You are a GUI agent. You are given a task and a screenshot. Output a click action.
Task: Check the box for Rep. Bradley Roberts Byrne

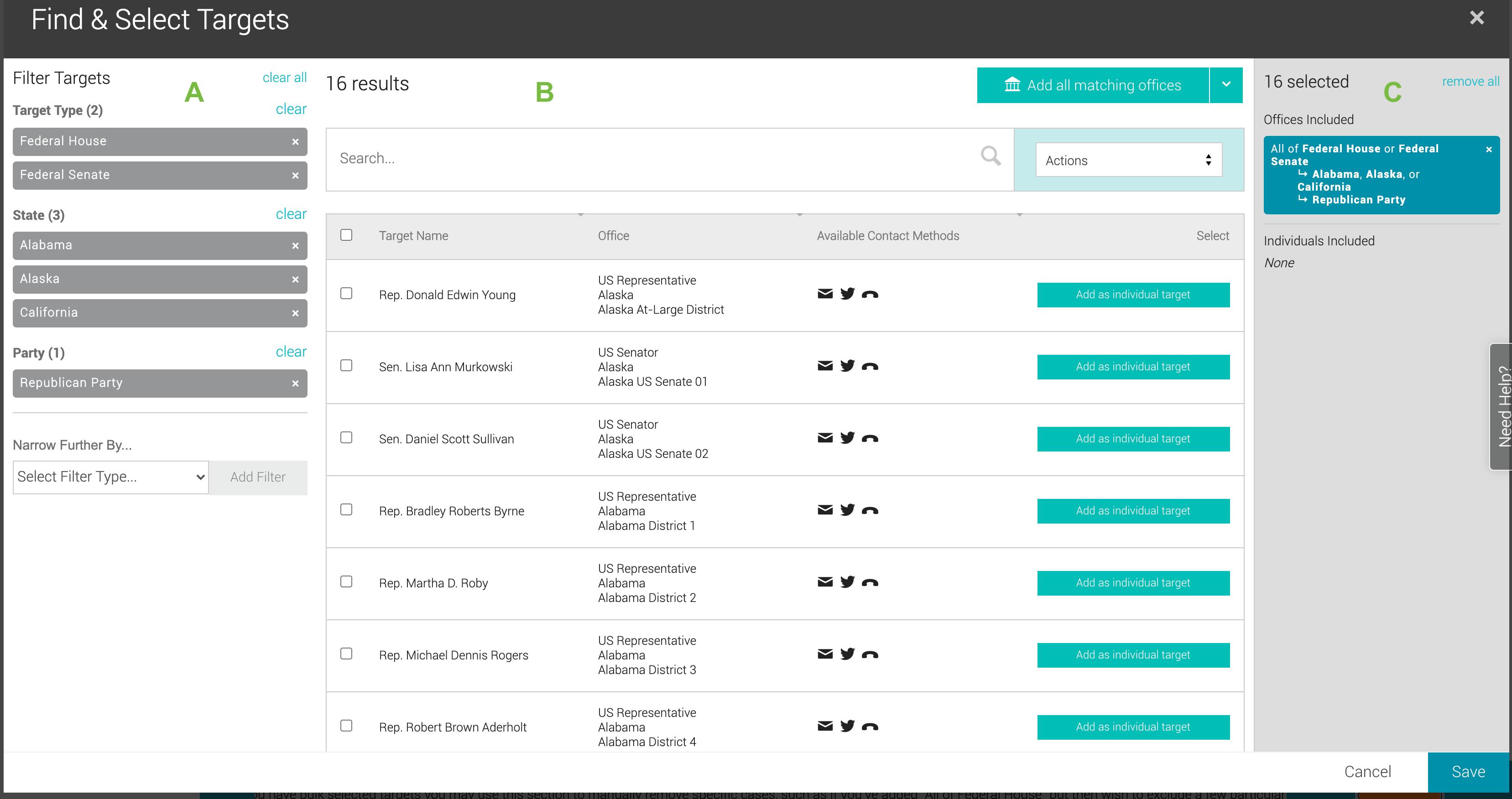346,509
